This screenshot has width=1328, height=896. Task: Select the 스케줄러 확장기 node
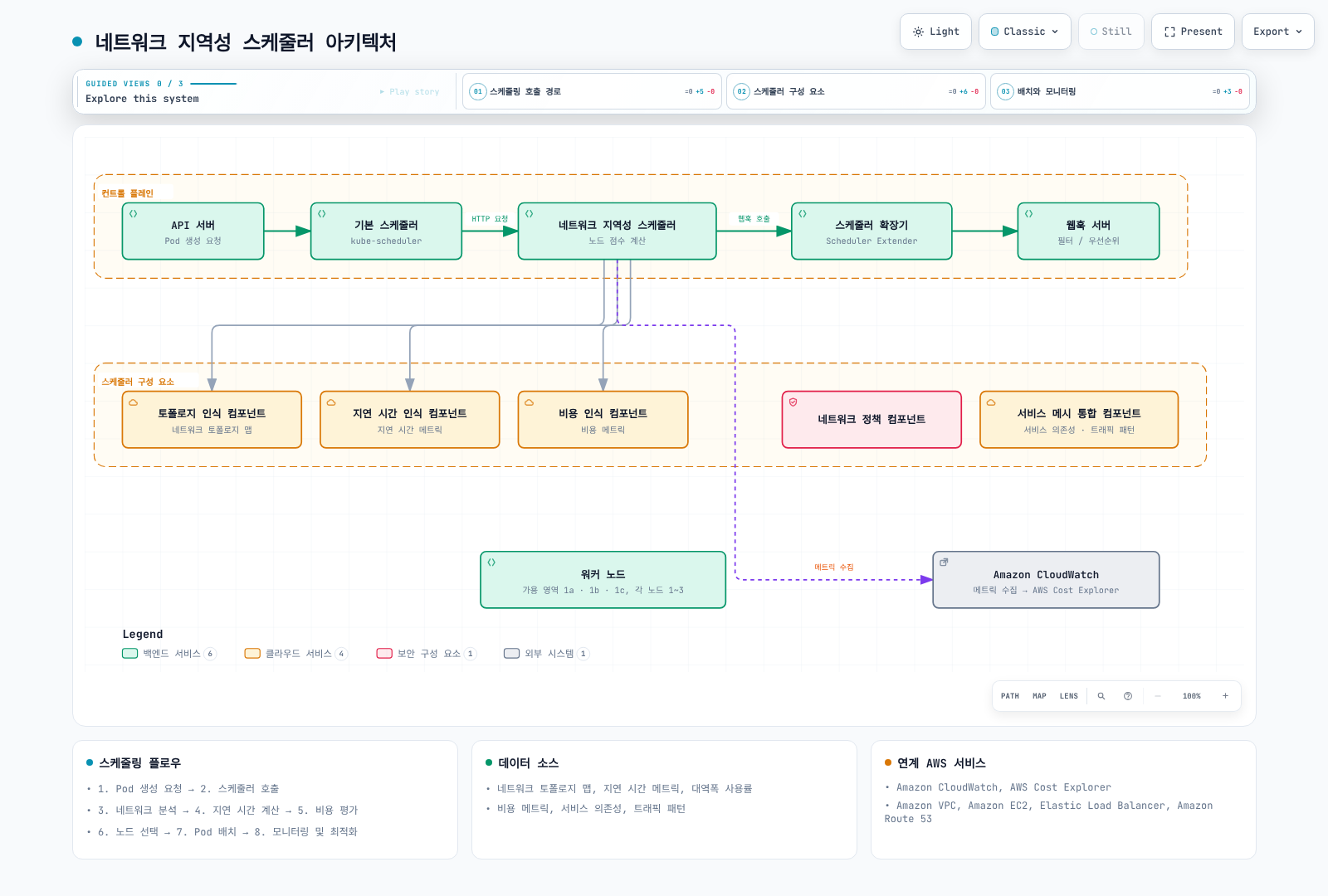pyautogui.click(x=871, y=231)
